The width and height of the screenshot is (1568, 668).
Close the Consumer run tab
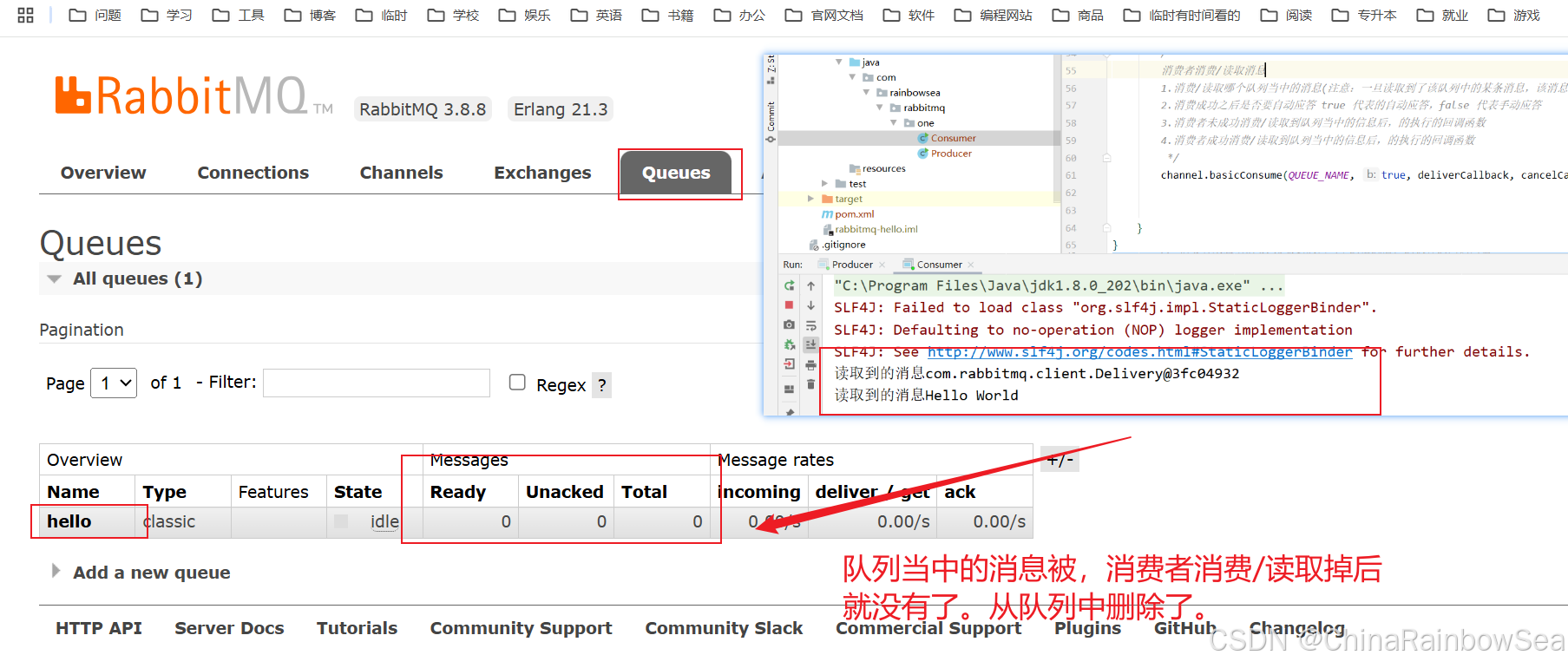click(970, 265)
